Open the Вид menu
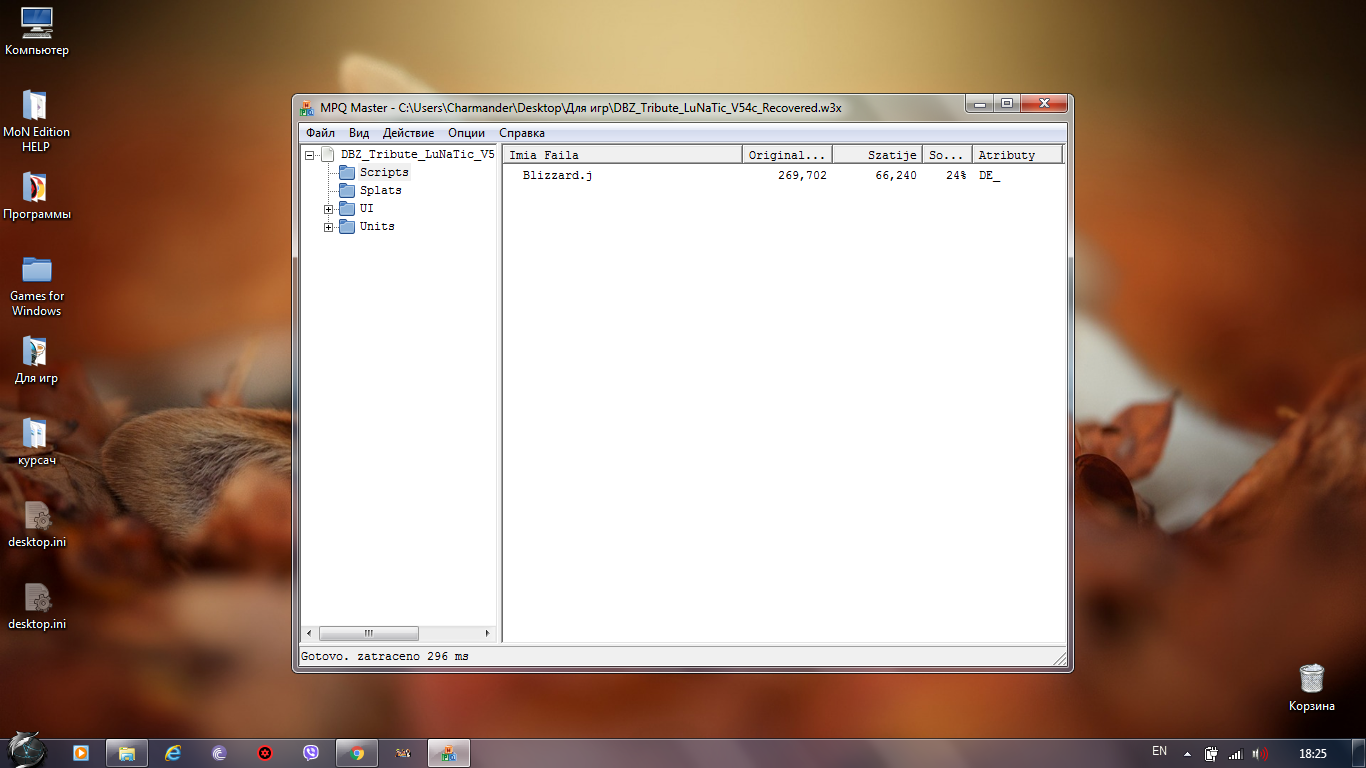Image resolution: width=1366 pixels, height=768 pixels. (359, 133)
